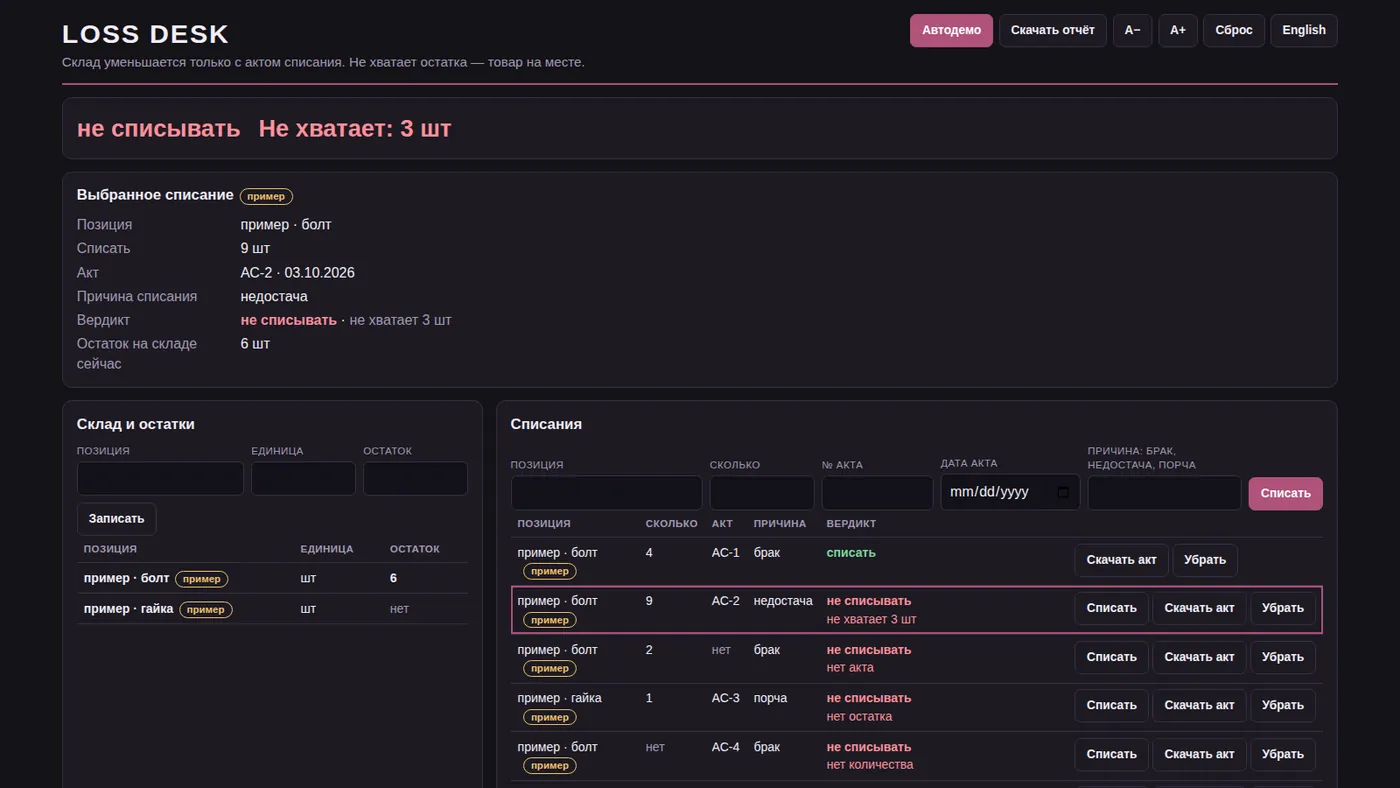Click the write-off Позиция input field

tap(606, 493)
